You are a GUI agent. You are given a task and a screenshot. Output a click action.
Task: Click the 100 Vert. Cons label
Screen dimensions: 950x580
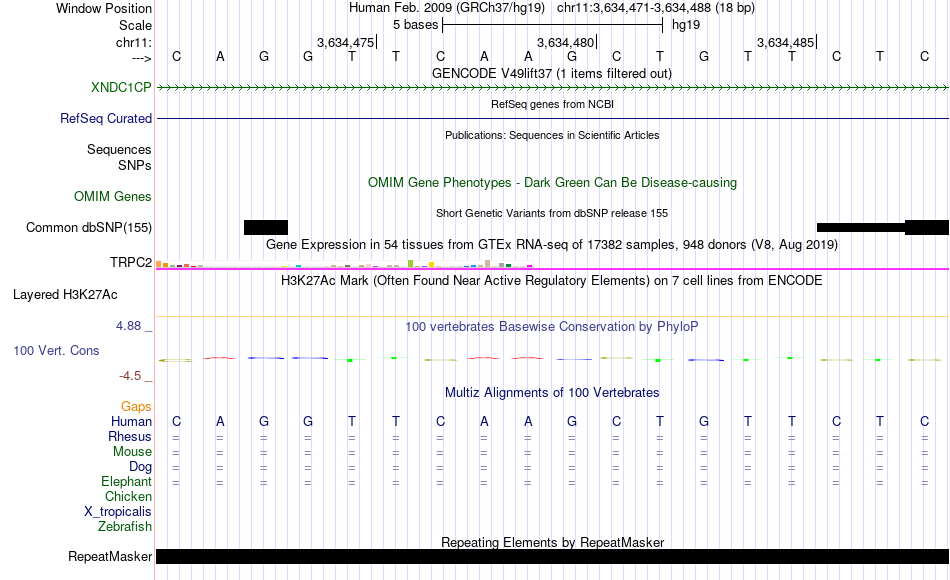point(56,350)
